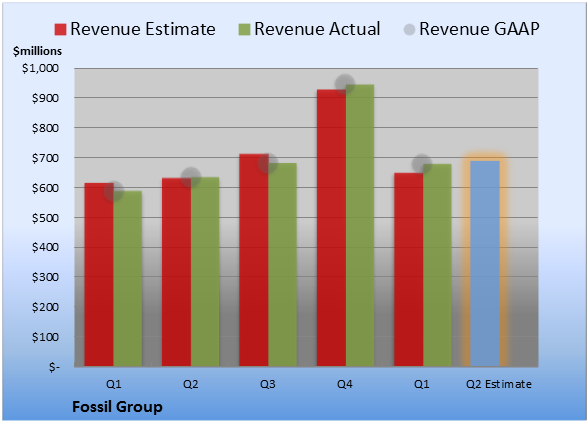
Task: Click the green Revenue Actual legend swatch
Action: 244,29
